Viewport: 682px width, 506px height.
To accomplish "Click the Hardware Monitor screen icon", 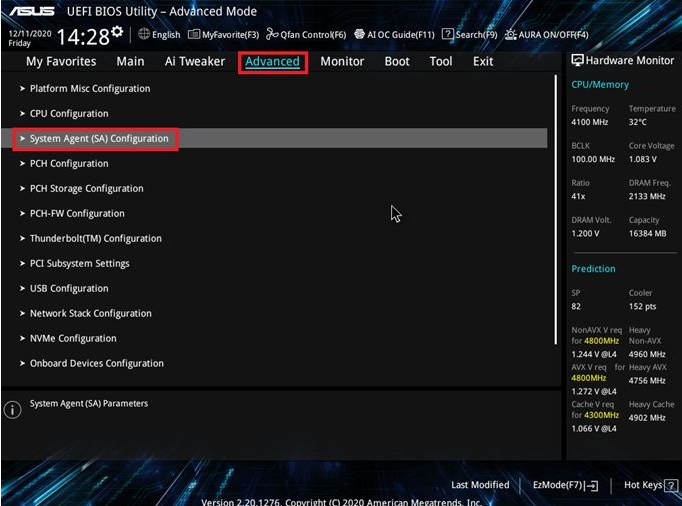I will click(x=577, y=60).
